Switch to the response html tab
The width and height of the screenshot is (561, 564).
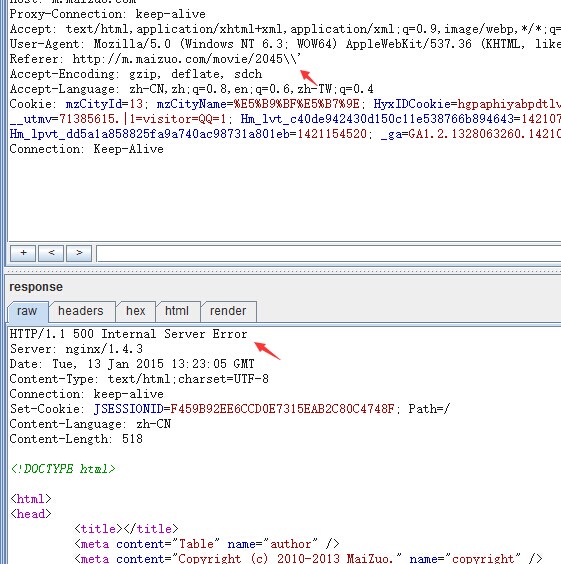point(177,311)
